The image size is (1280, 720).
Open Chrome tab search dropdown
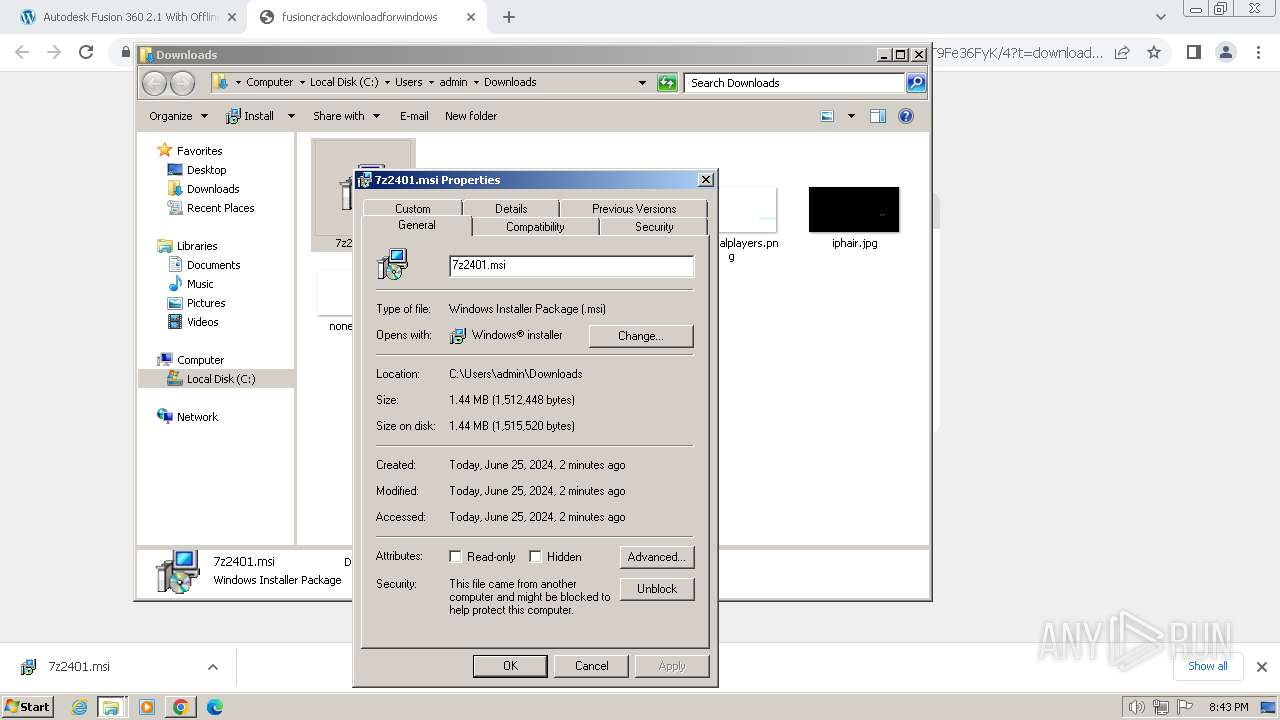coord(1160,17)
